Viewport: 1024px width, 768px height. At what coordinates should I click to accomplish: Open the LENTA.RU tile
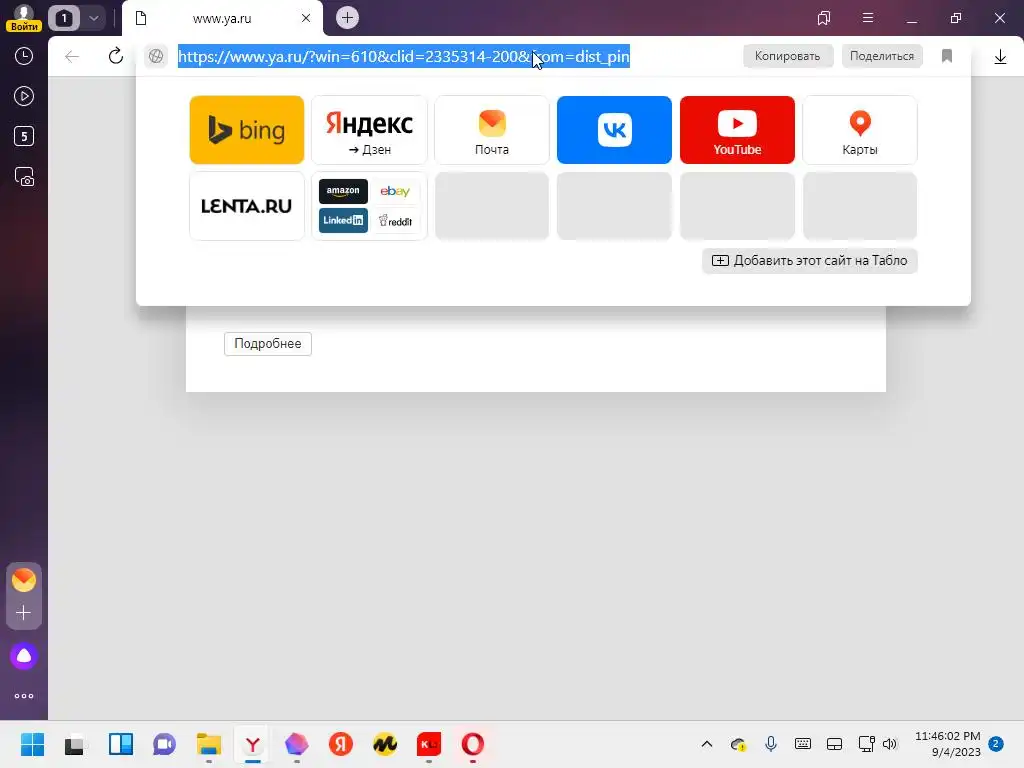click(246, 206)
